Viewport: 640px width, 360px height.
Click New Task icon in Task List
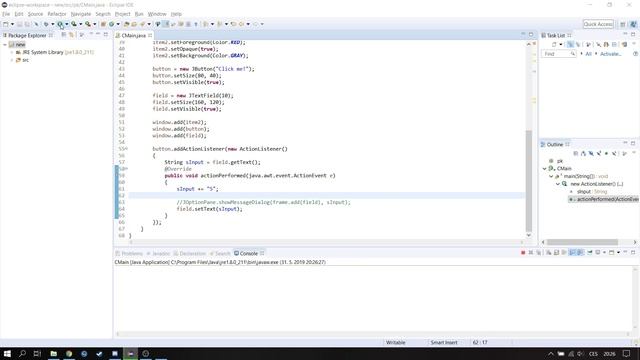[554, 44]
